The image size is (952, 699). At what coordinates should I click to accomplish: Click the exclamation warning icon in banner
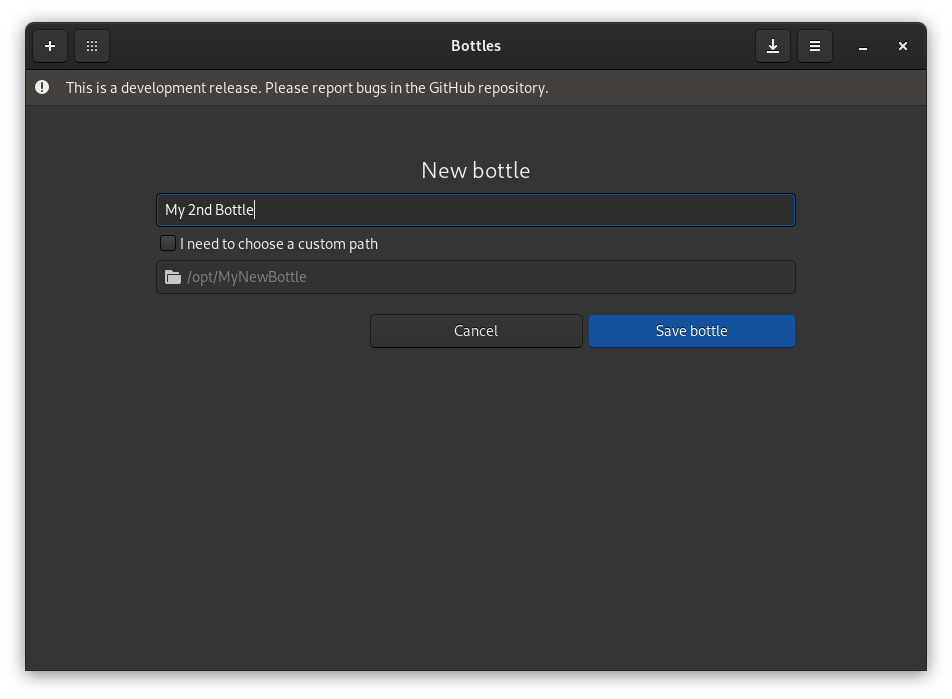tap(42, 87)
